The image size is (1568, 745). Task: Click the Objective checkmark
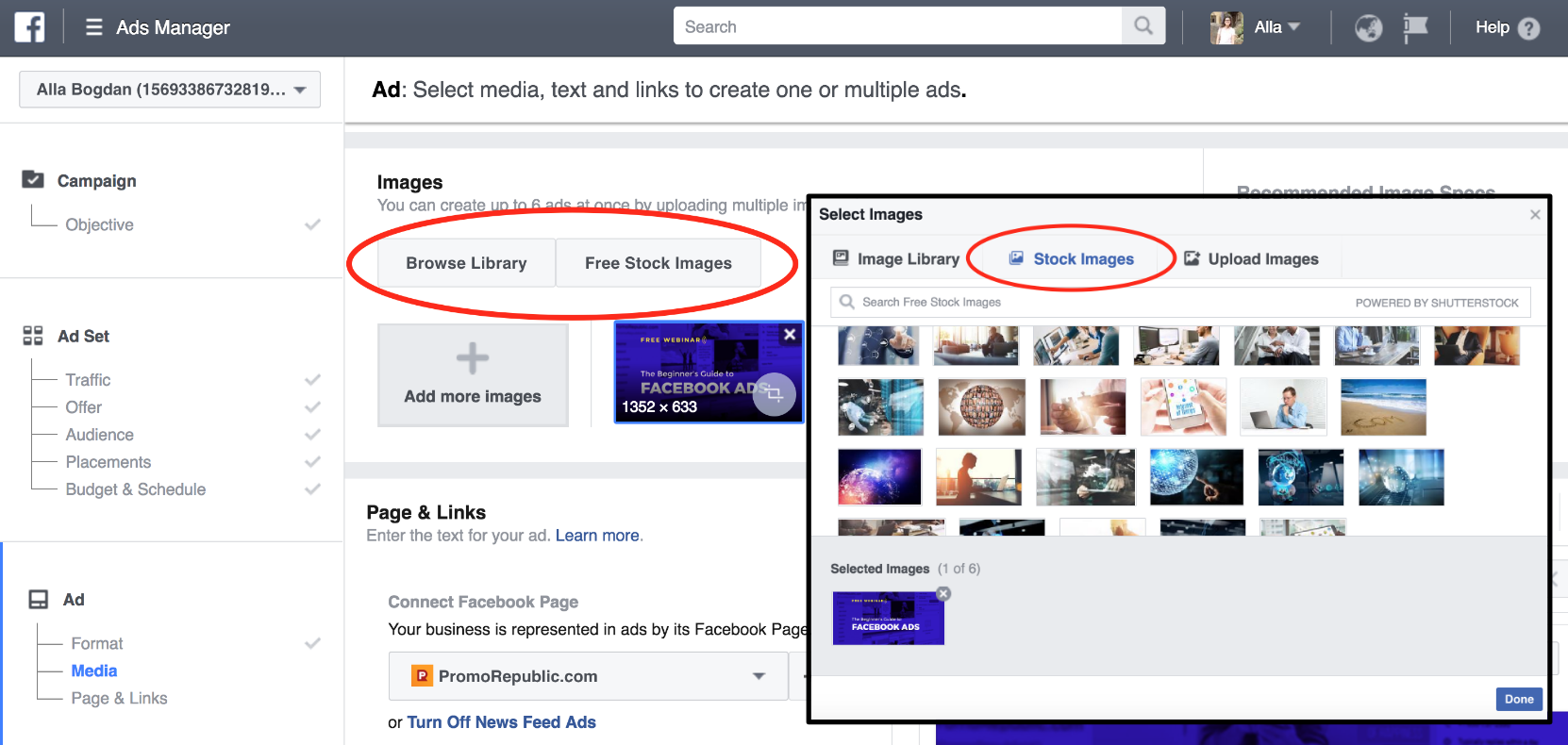click(312, 224)
